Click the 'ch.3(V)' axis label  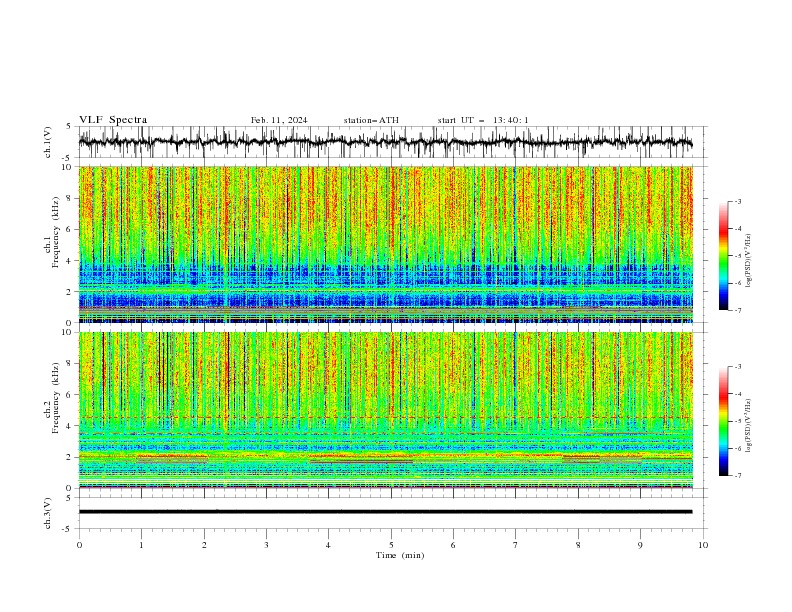click(48, 513)
